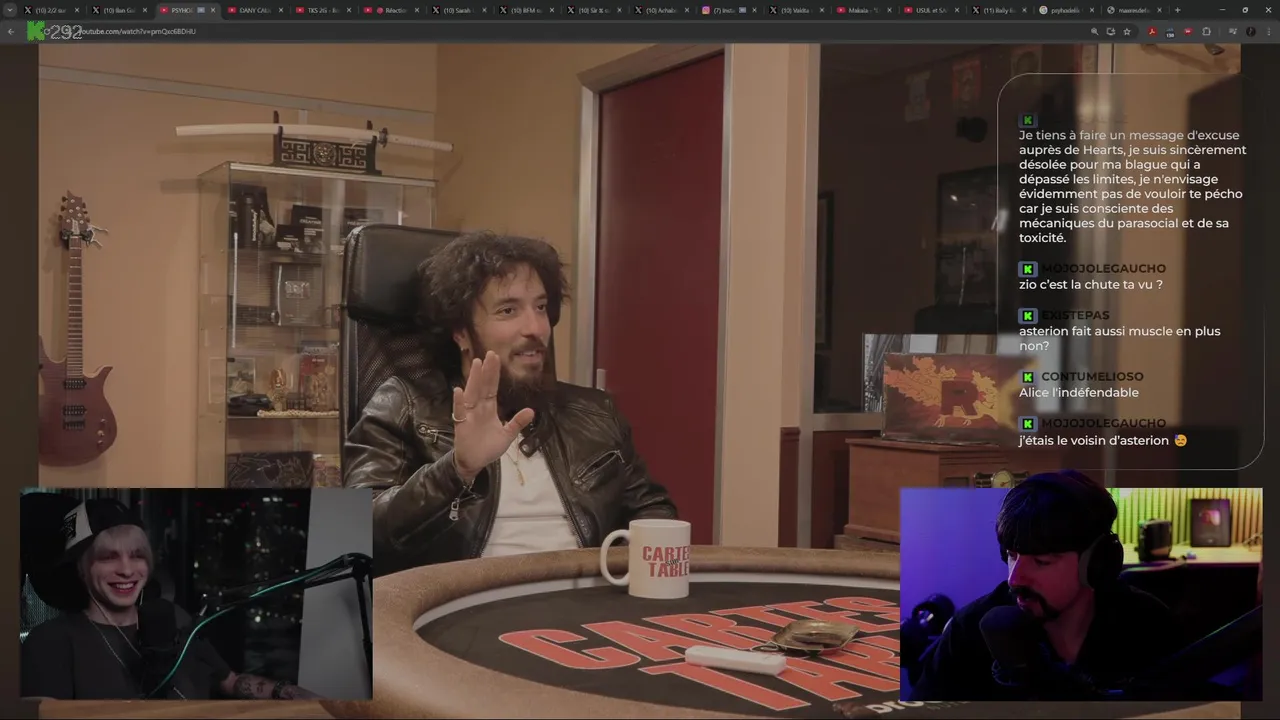Click the YouTube URL address bar
The width and height of the screenshot is (1280, 720).
point(580,31)
